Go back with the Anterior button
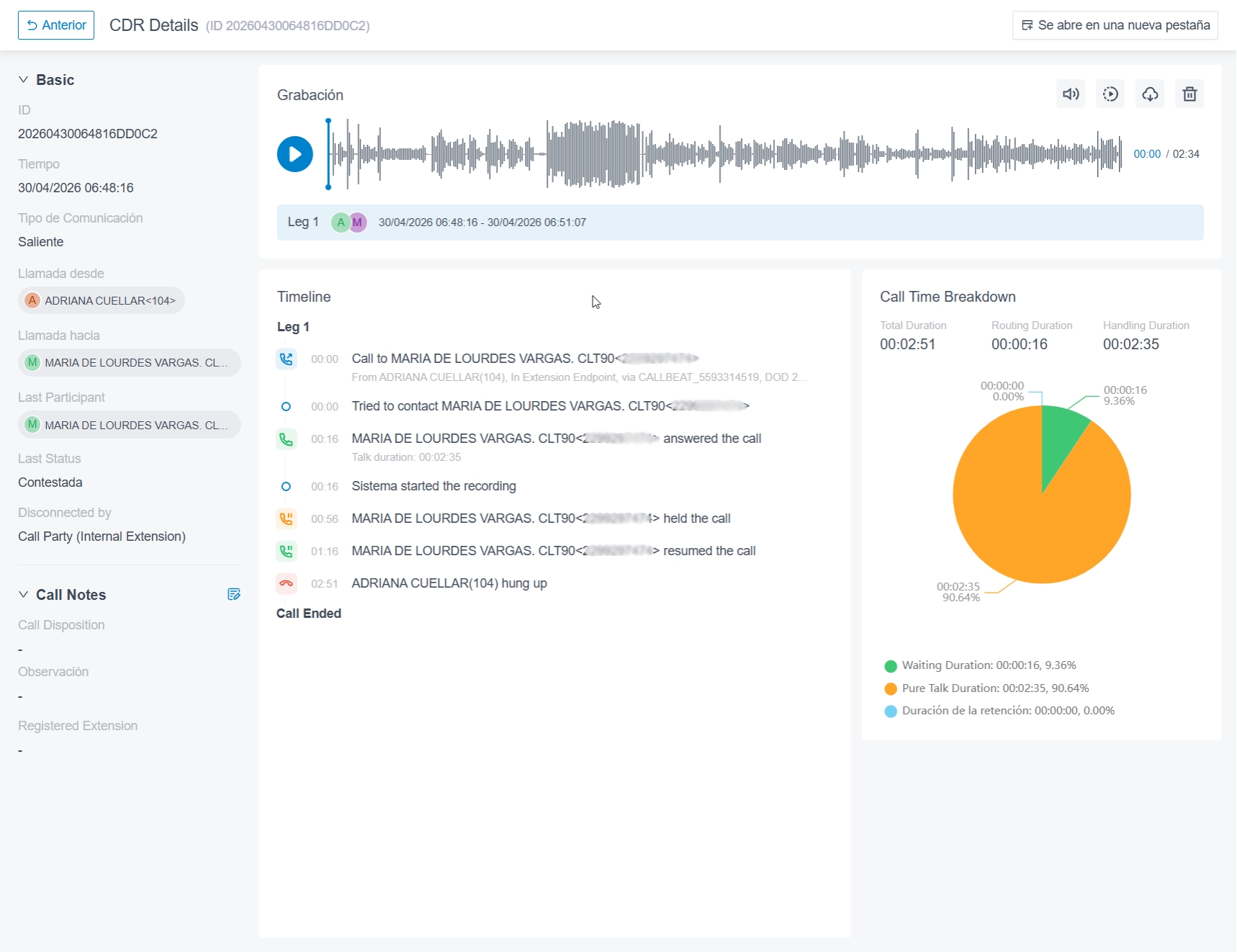Viewport: 1237px width, 952px height. point(56,25)
